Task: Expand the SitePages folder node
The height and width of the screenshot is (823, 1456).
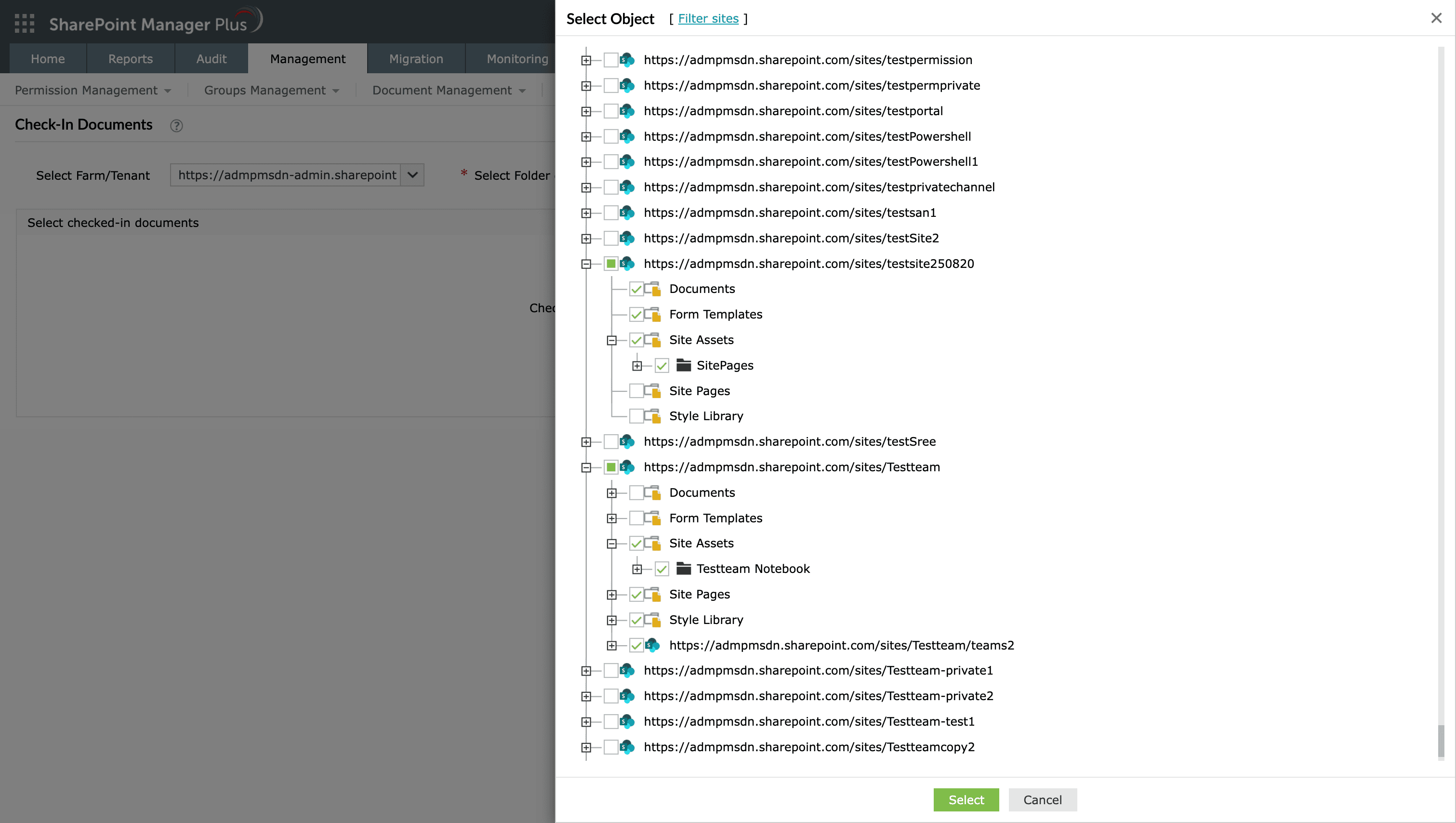Action: pos(637,366)
